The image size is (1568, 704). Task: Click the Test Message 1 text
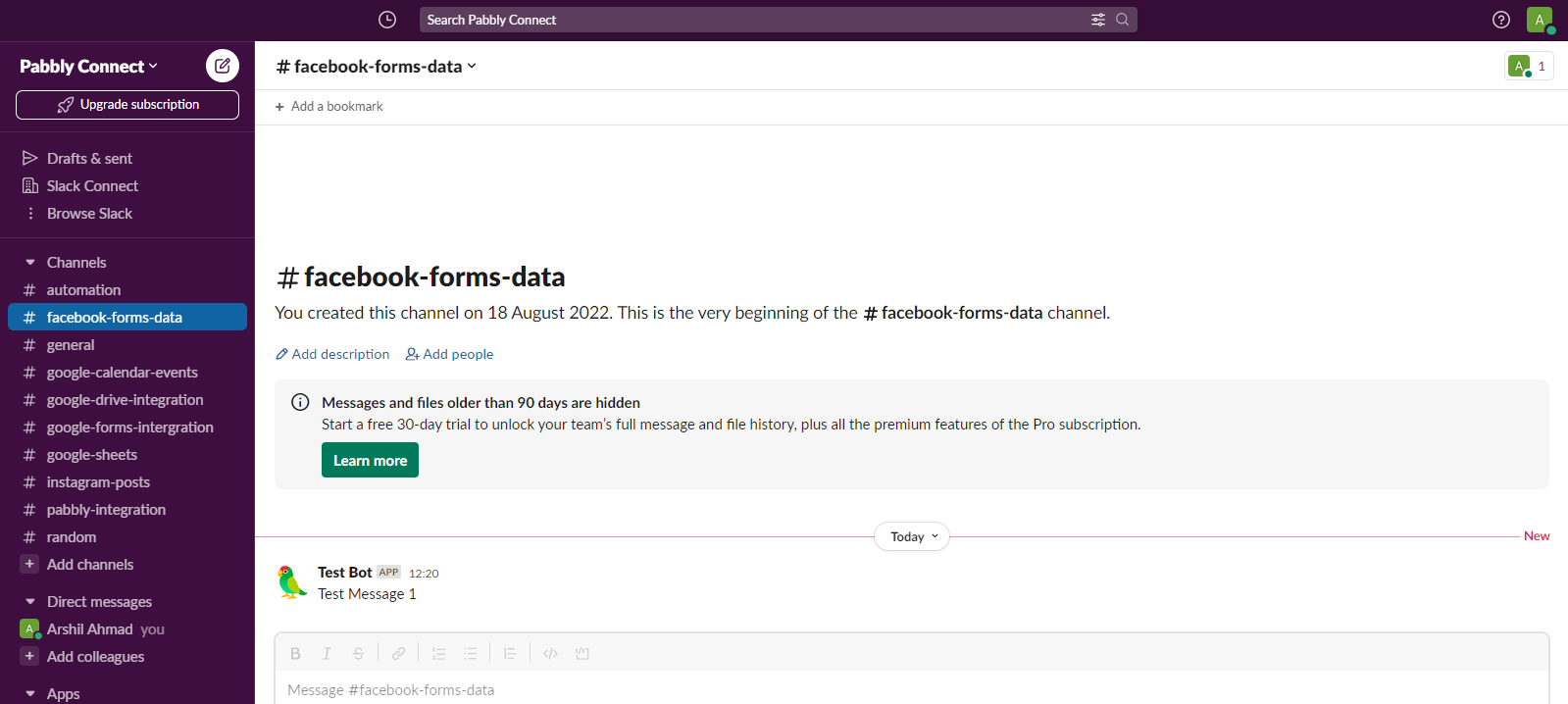coord(367,594)
